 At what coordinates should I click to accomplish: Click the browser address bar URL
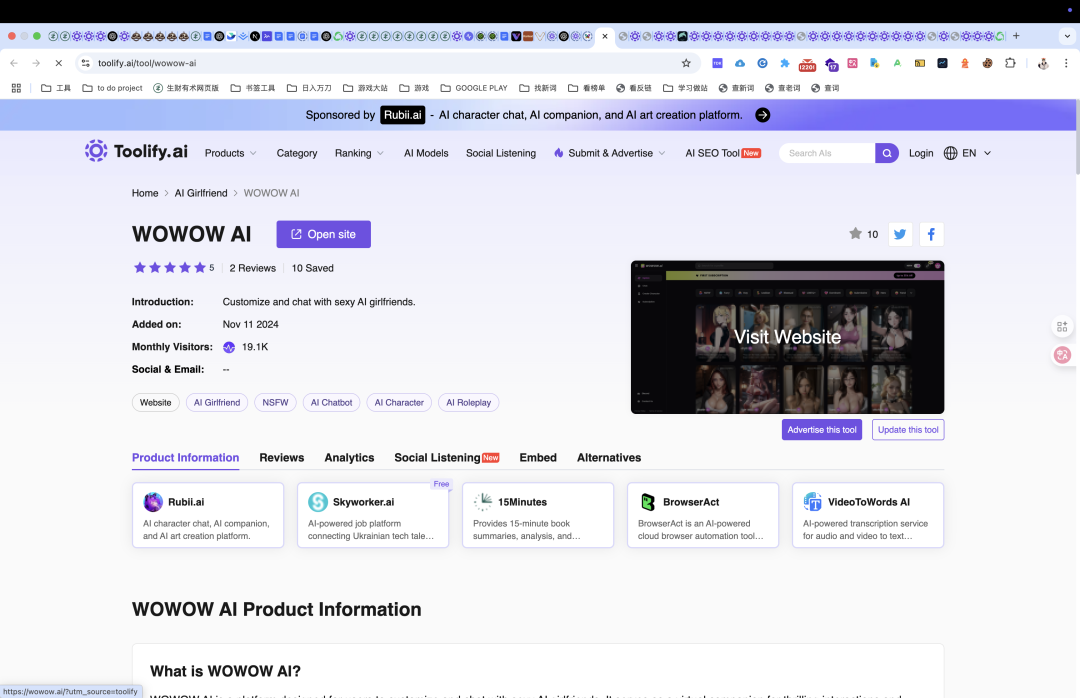[147, 63]
